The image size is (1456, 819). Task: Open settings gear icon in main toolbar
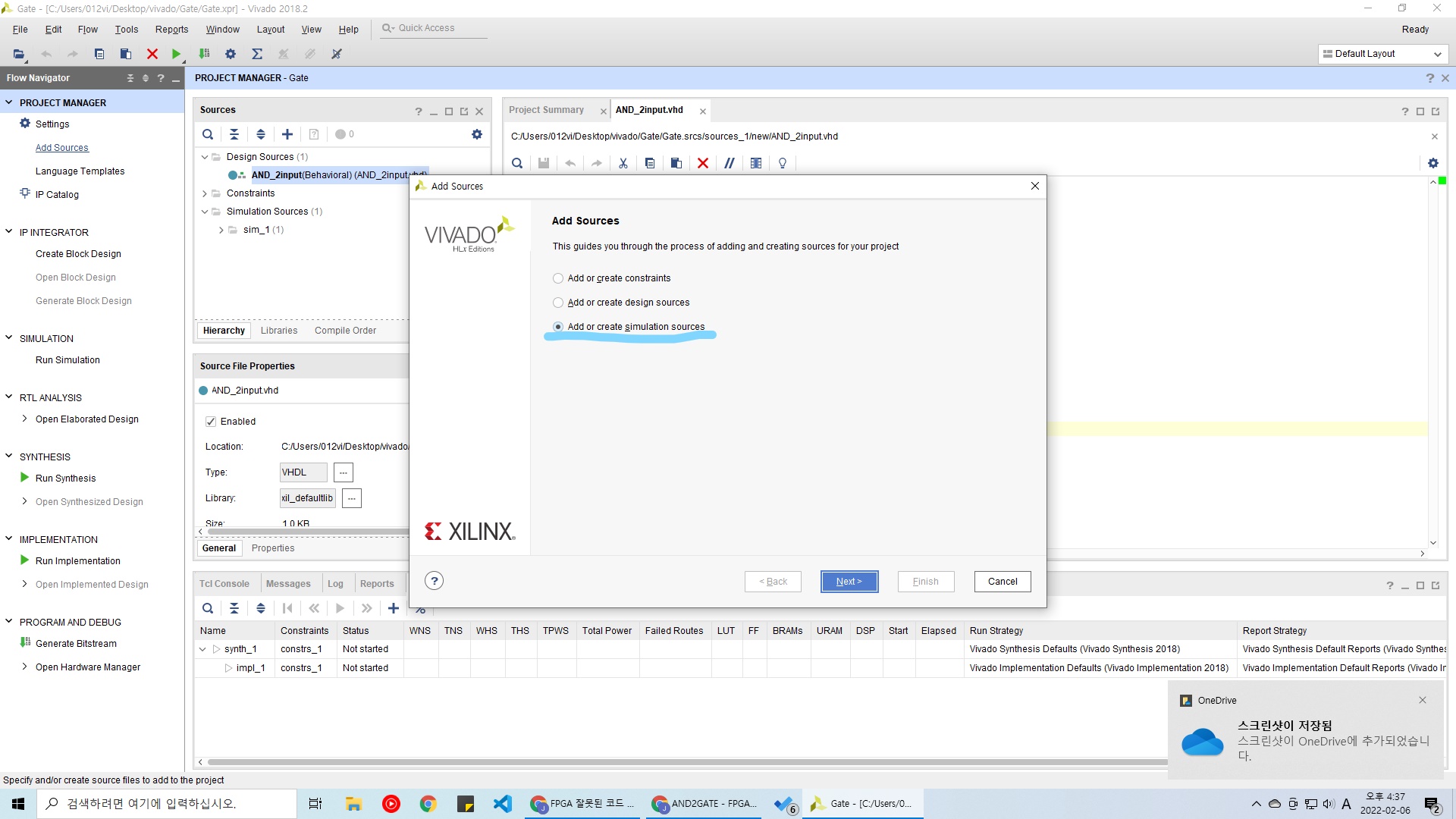(x=231, y=54)
